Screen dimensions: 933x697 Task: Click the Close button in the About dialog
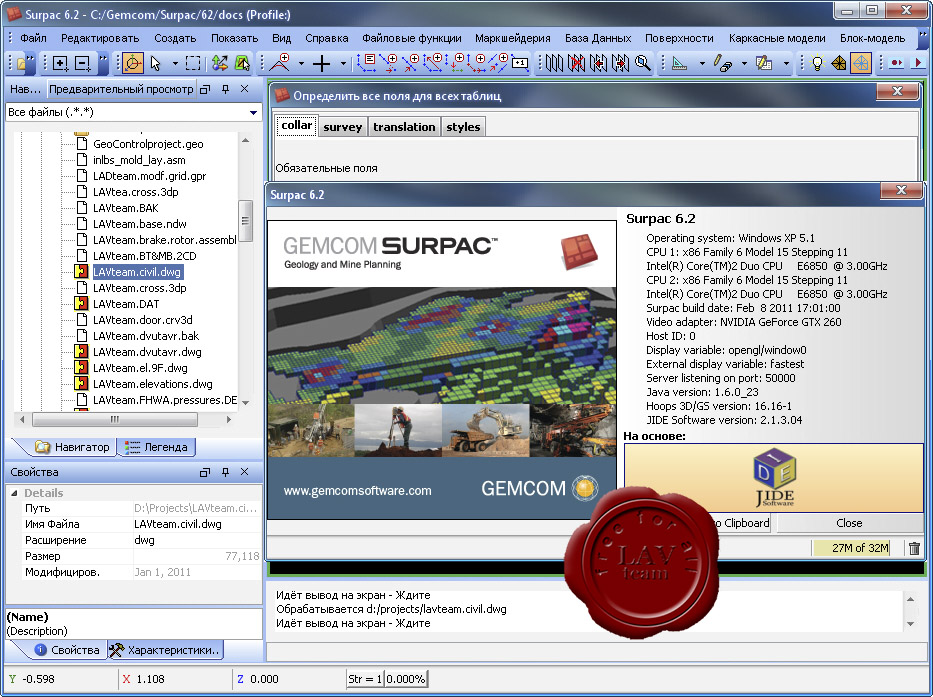pos(849,523)
